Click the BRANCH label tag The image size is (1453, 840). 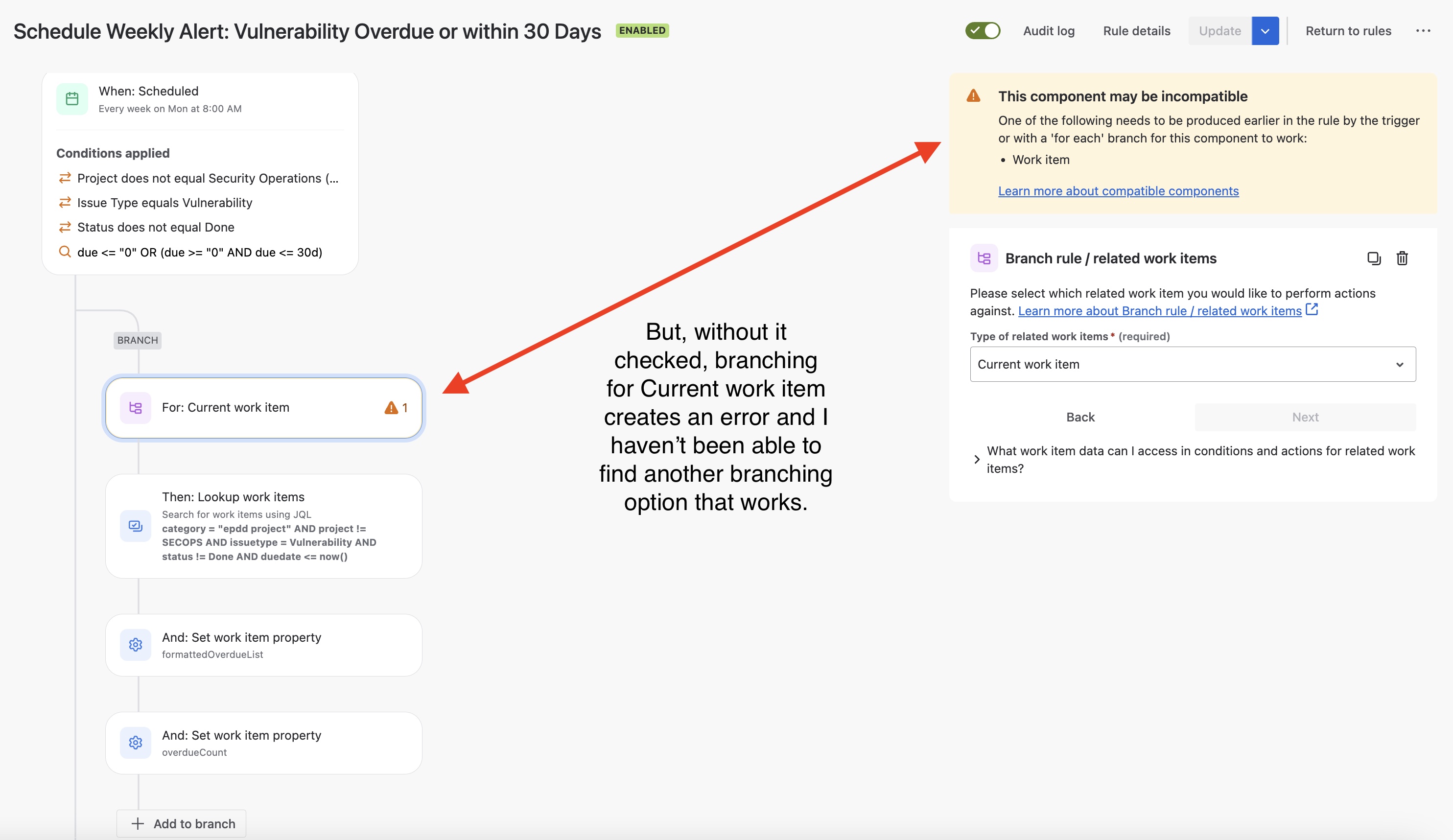pos(137,340)
